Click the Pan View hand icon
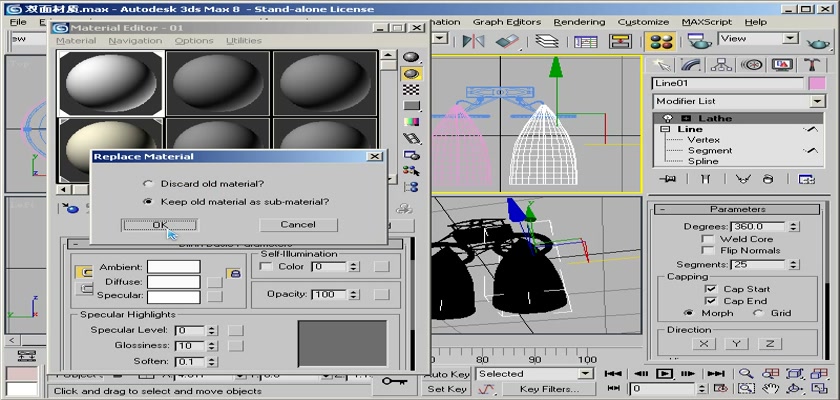Screen dimensions: 840x400 (771, 388)
